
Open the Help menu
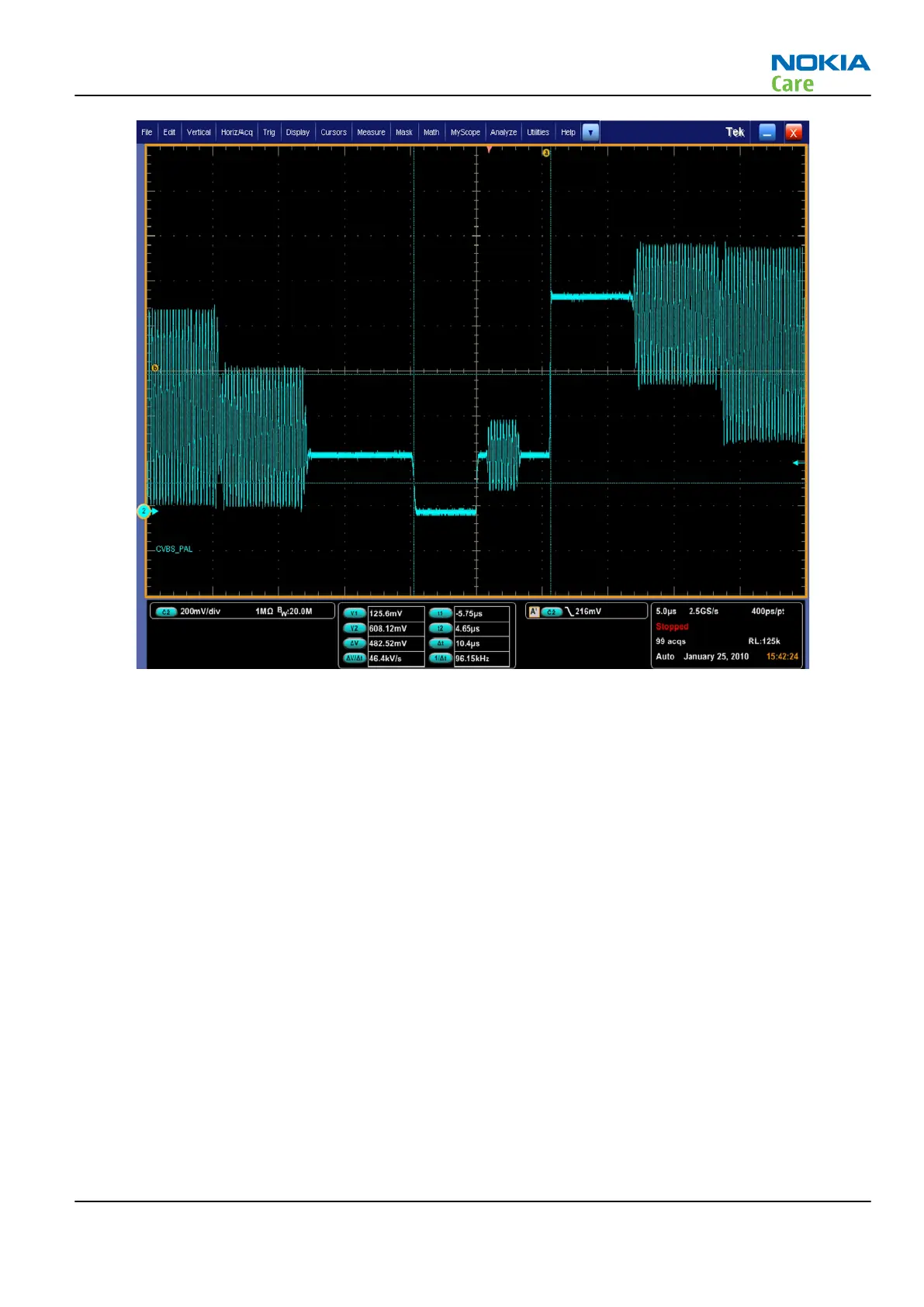568,132
